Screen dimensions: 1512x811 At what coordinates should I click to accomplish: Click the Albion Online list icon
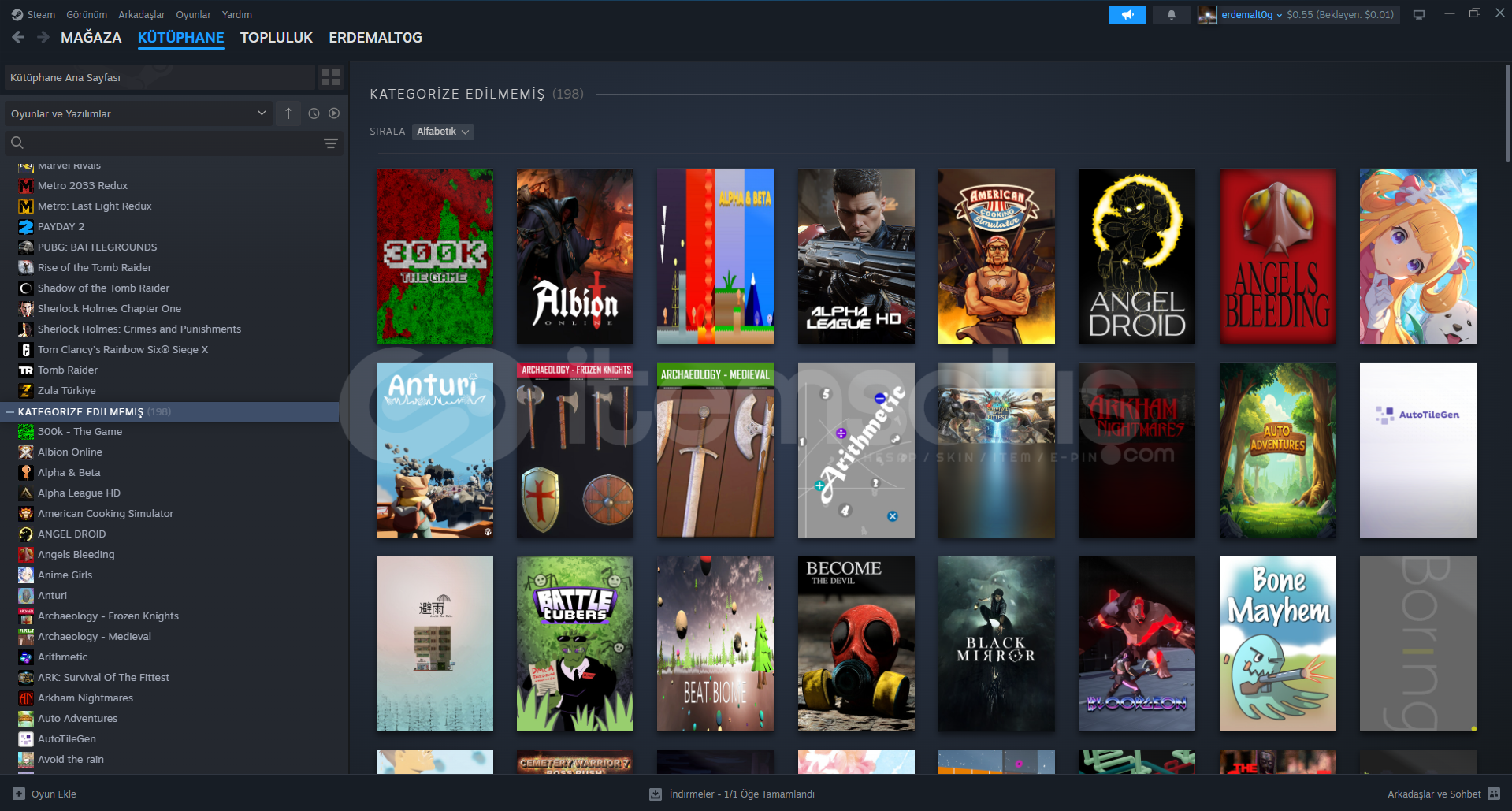pos(26,452)
